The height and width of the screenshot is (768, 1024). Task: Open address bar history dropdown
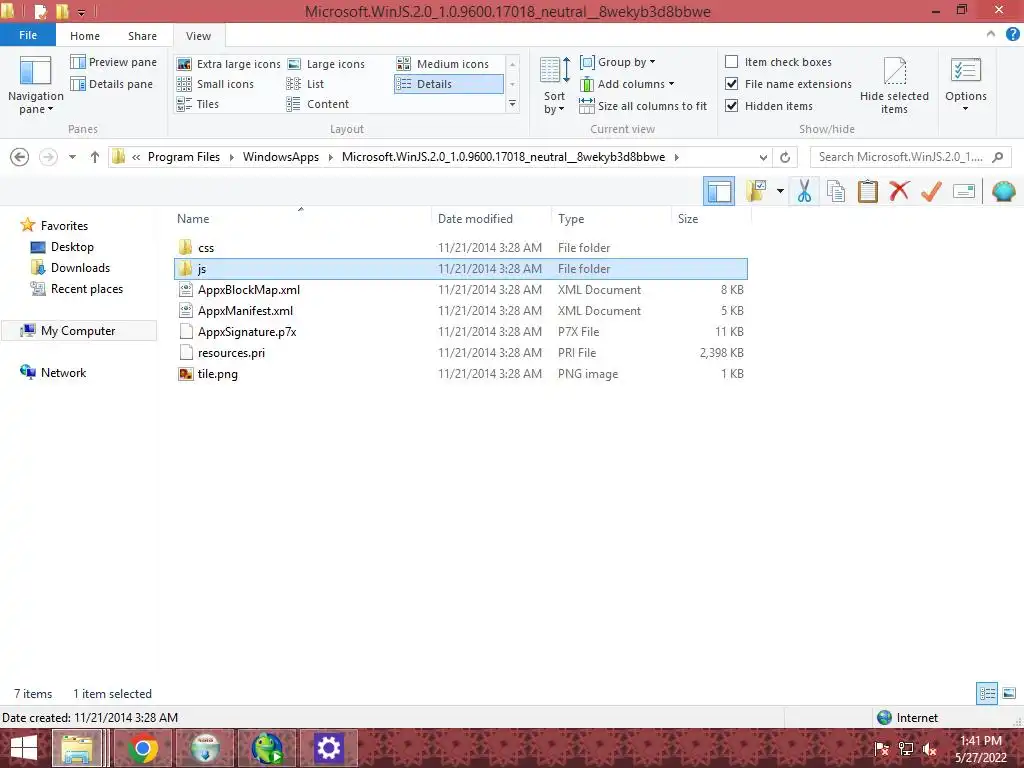pyautogui.click(x=763, y=157)
